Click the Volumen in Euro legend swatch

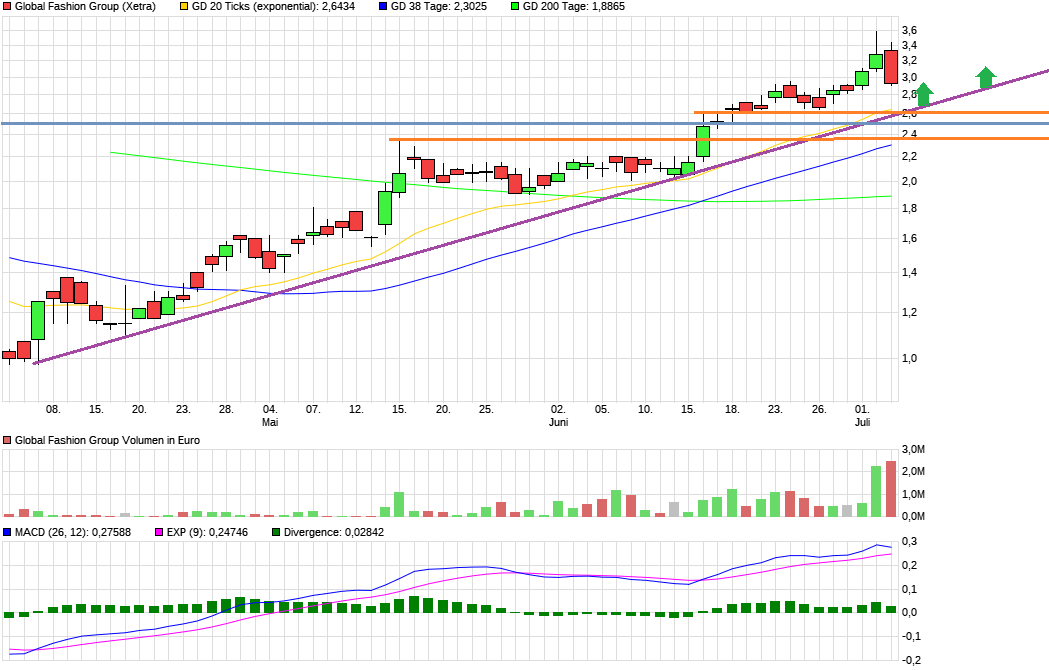8,440
